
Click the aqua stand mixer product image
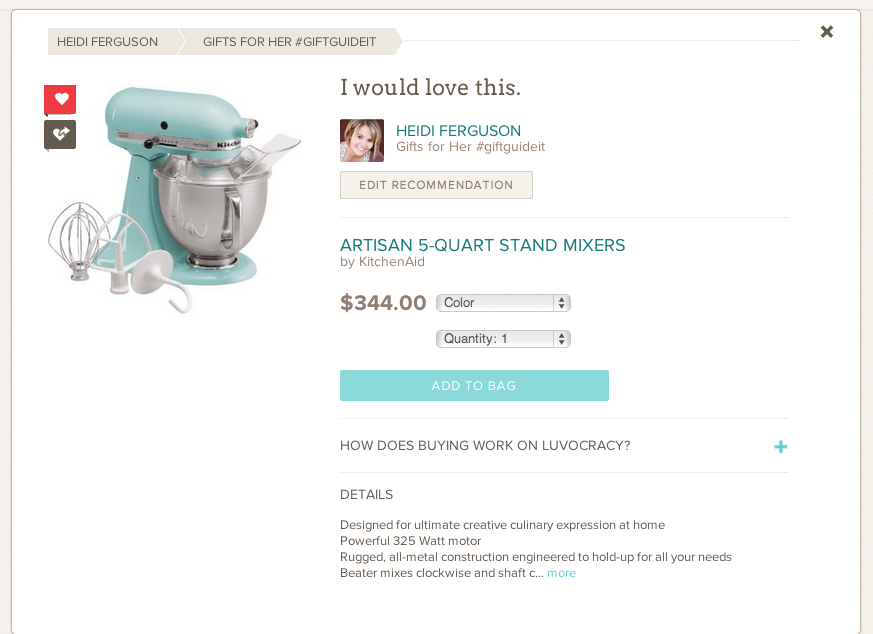pyautogui.click(x=175, y=199)
